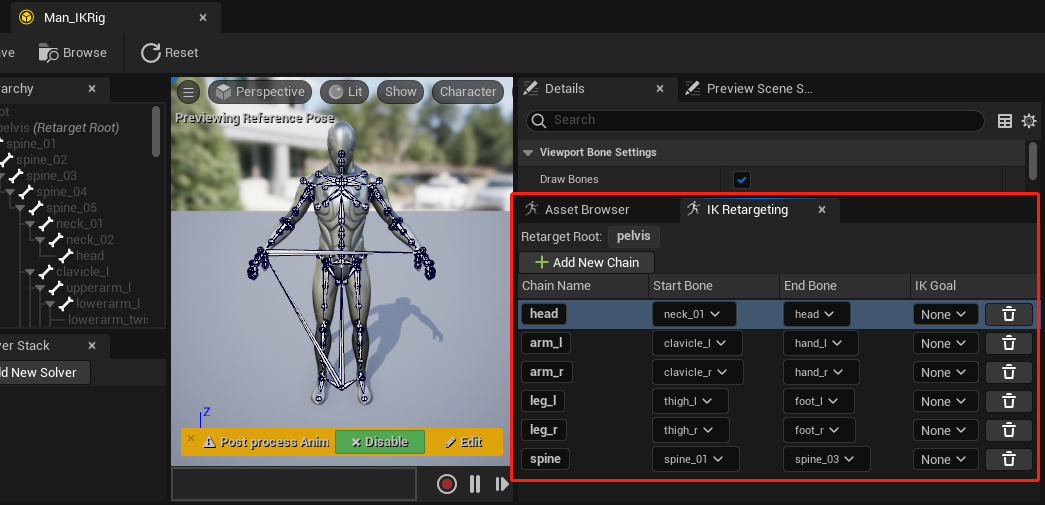Screen dimensions: 1045x505
Task: Delete the leg_l chain with trash icon
Action: coord(1008,401)
